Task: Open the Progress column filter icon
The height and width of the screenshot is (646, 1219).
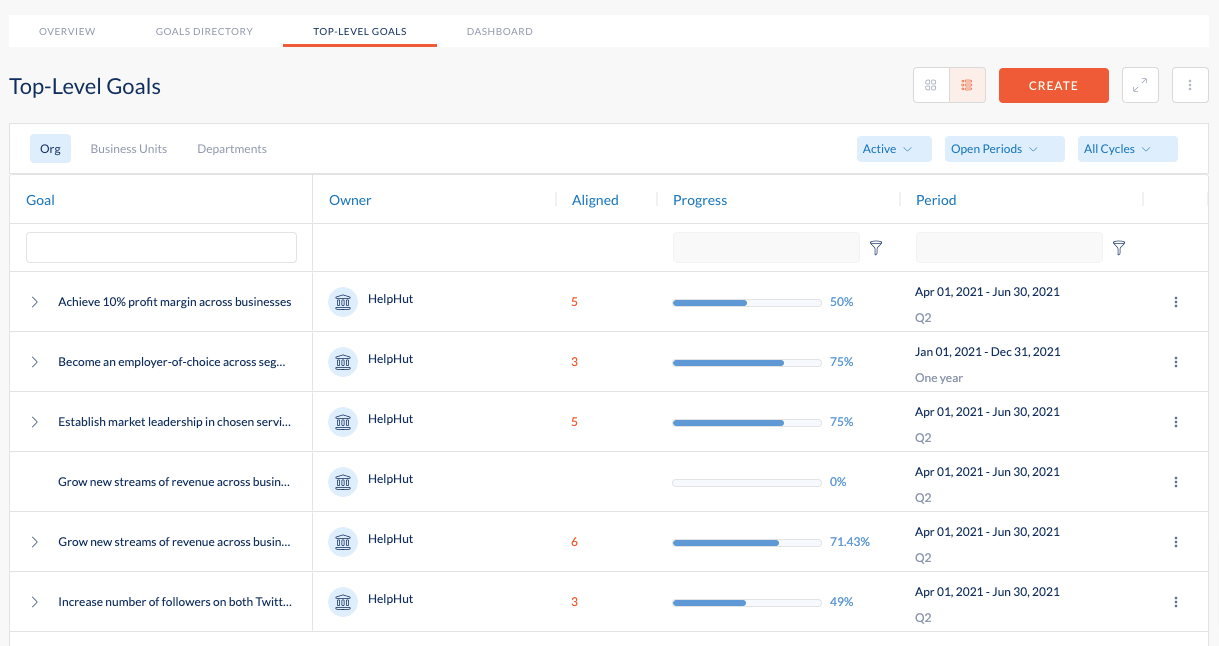Action: coord(875,247)
